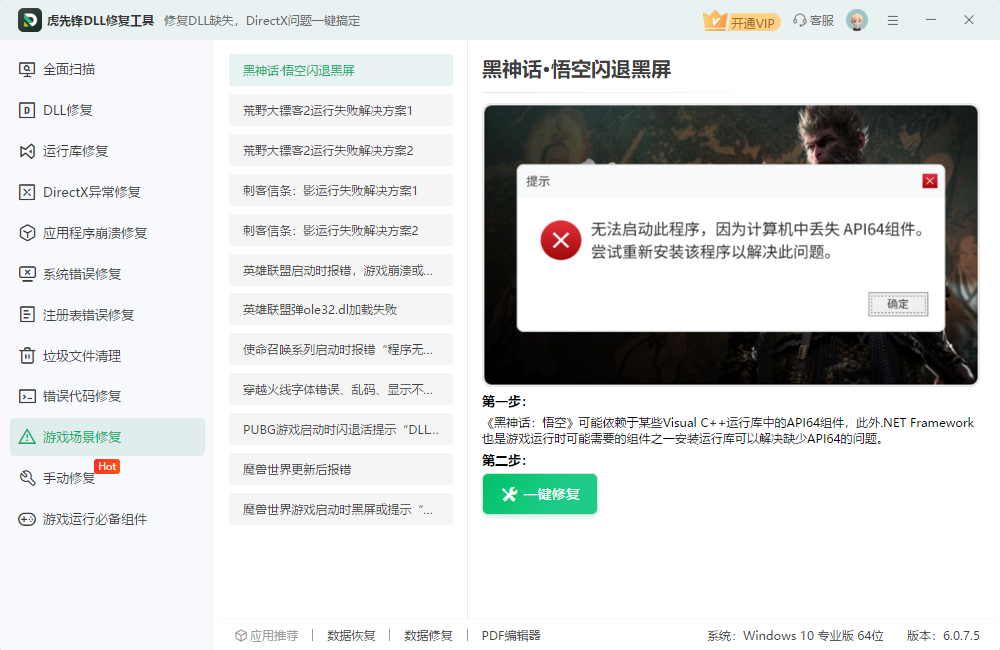Open 运行库修复 section

pos(107,151)
